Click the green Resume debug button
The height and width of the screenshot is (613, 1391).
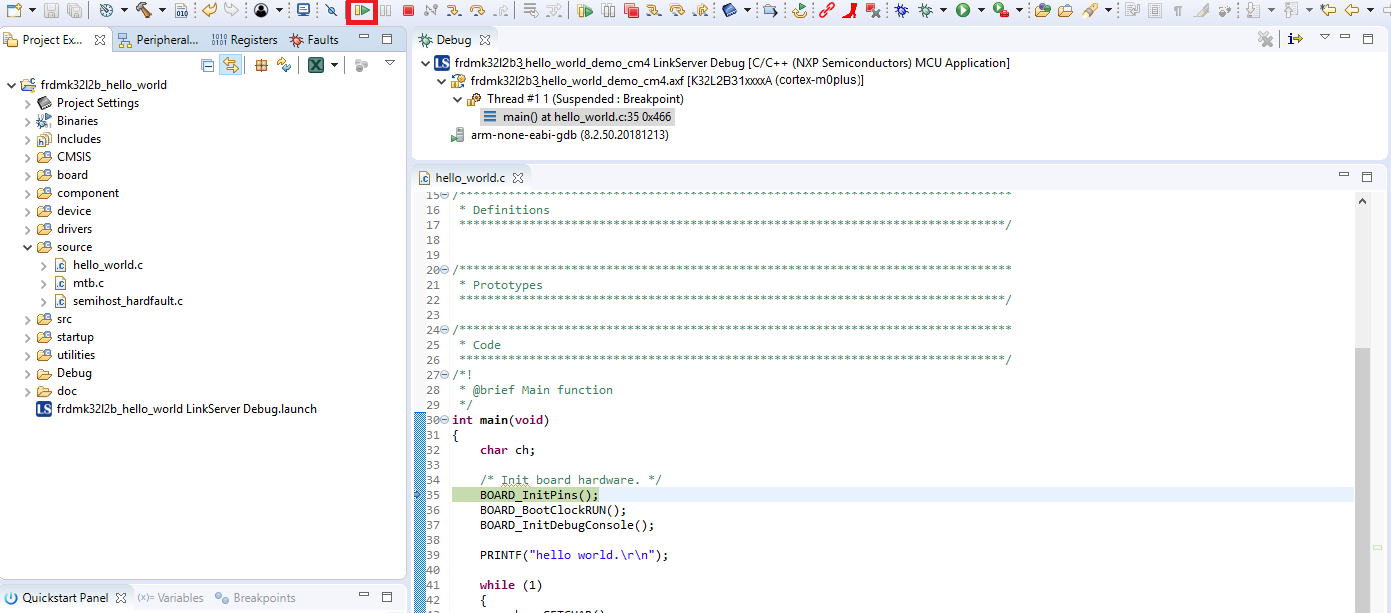[x=362, y=11]
